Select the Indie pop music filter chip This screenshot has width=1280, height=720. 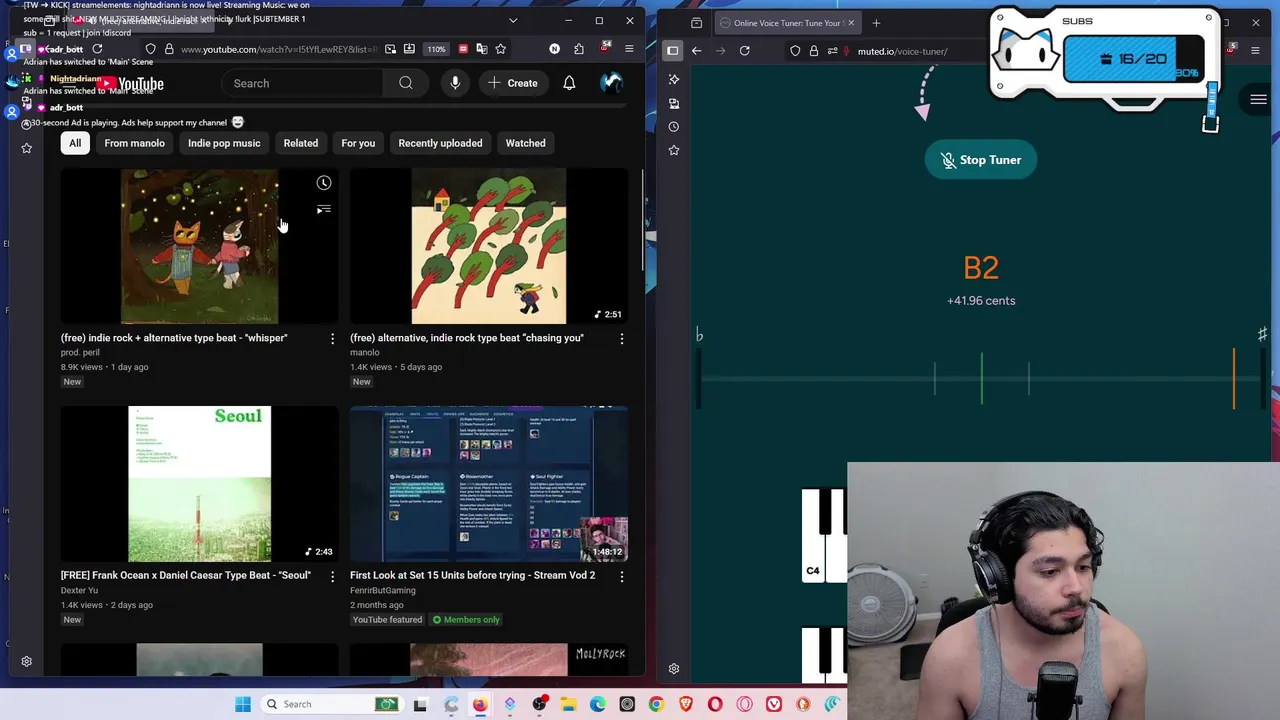[x=224, y=143]
